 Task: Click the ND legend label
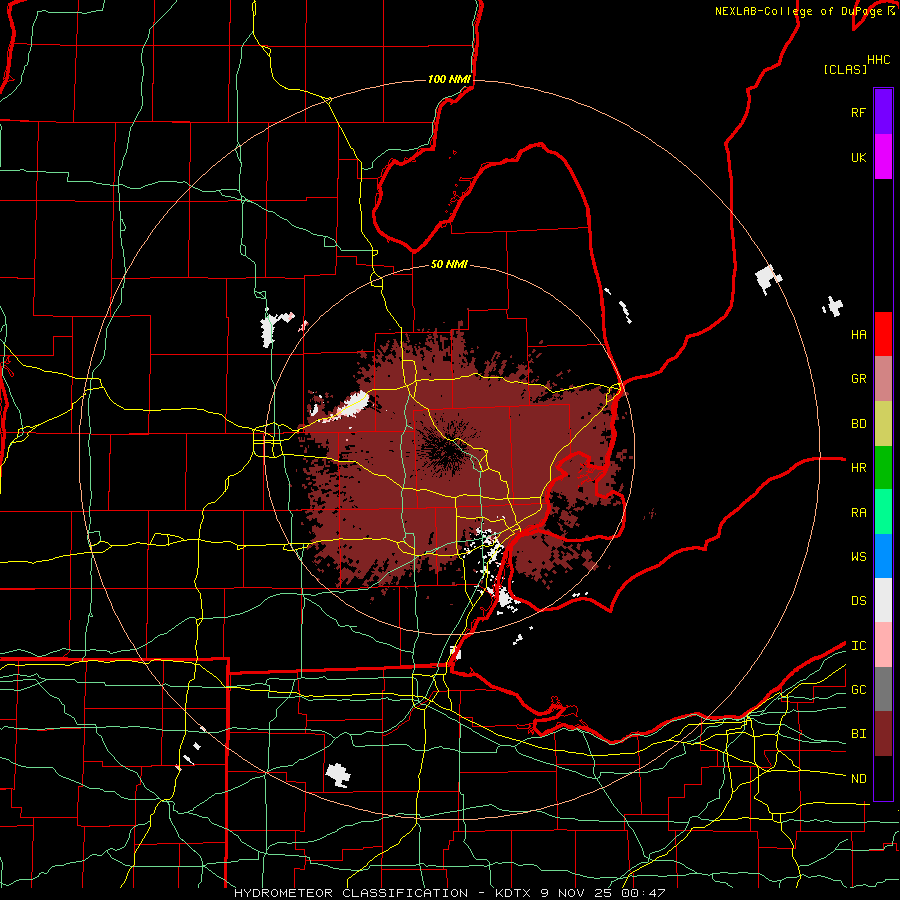(858, 779)
